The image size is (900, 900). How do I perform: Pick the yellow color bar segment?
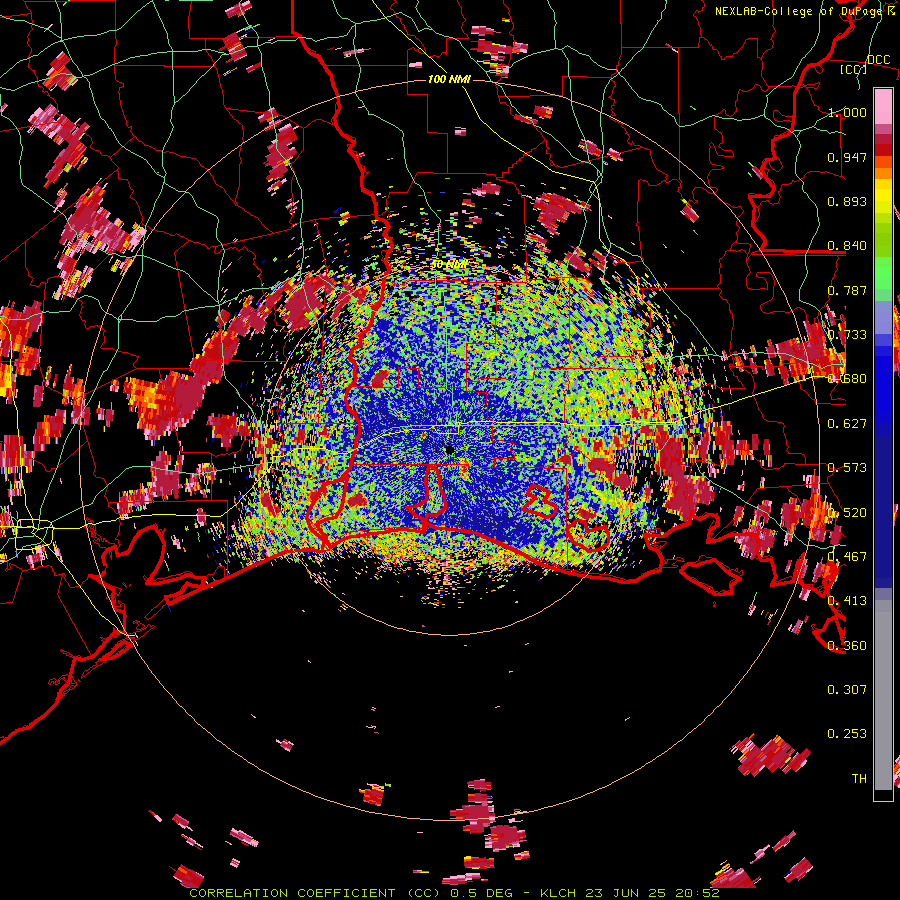coord(883,196)
